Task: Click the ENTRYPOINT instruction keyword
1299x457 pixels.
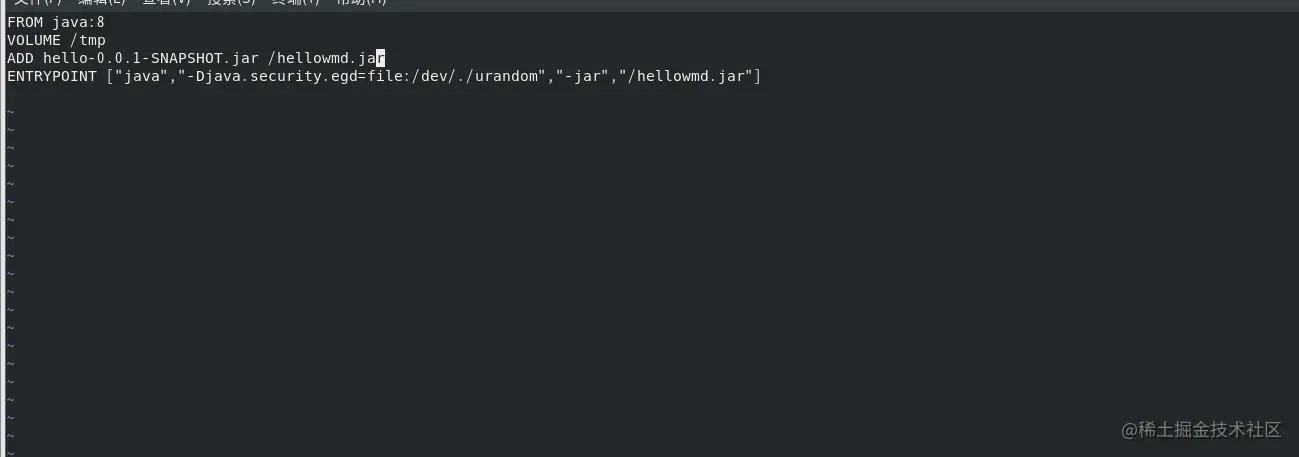Action: click(52, 76)
